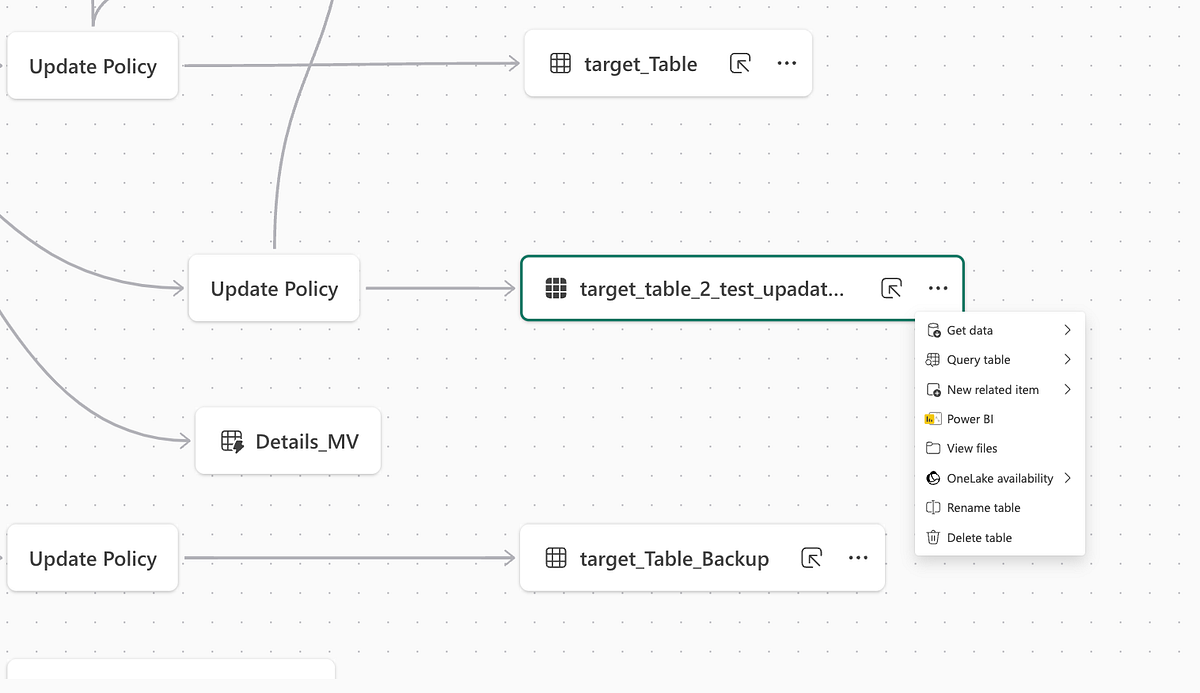Select View files from context menu
The image size is (1200, 693).
(x=972, y=449)
